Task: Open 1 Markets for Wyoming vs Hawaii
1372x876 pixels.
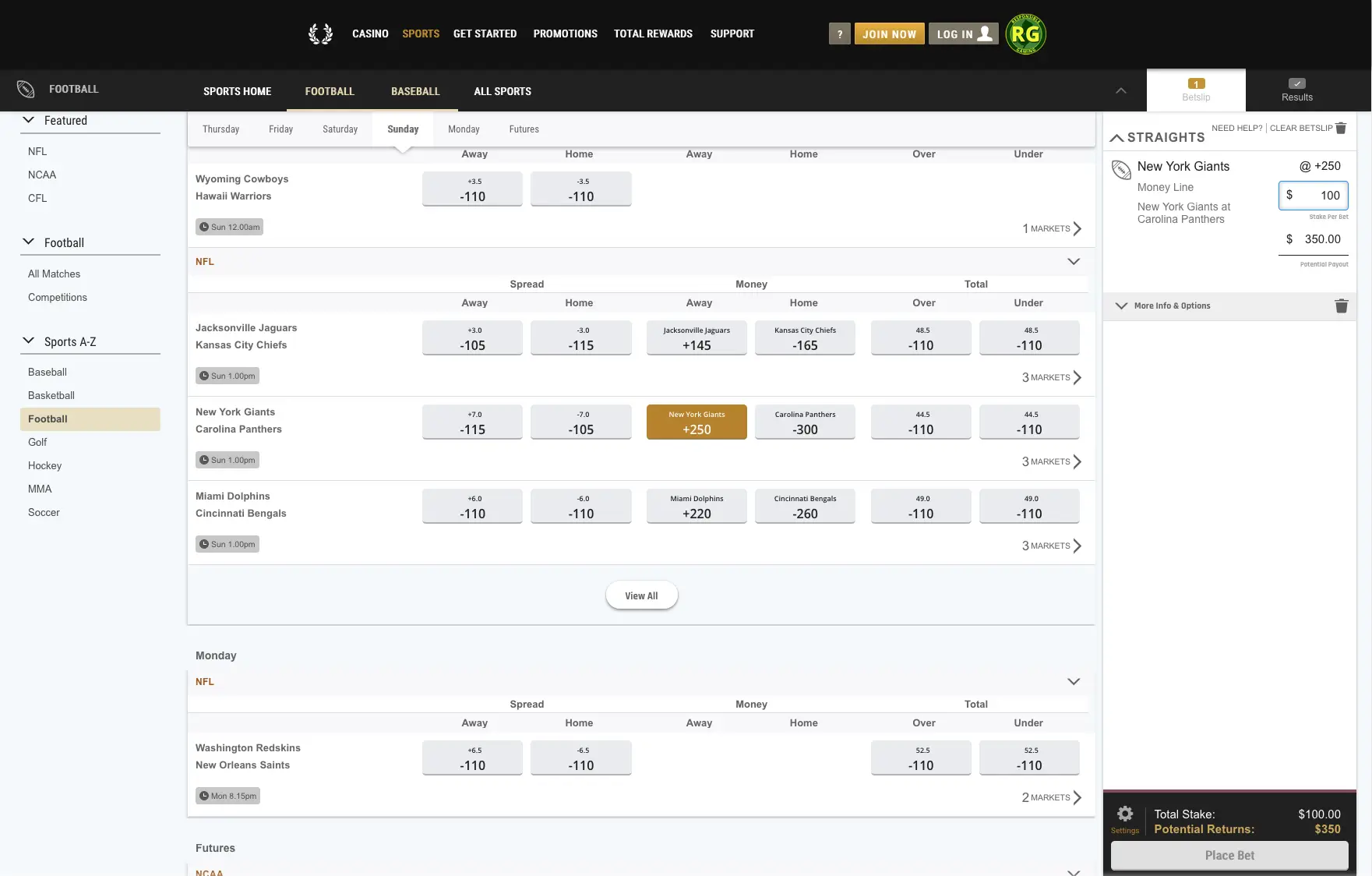Action: click(x=1052, y=228)
